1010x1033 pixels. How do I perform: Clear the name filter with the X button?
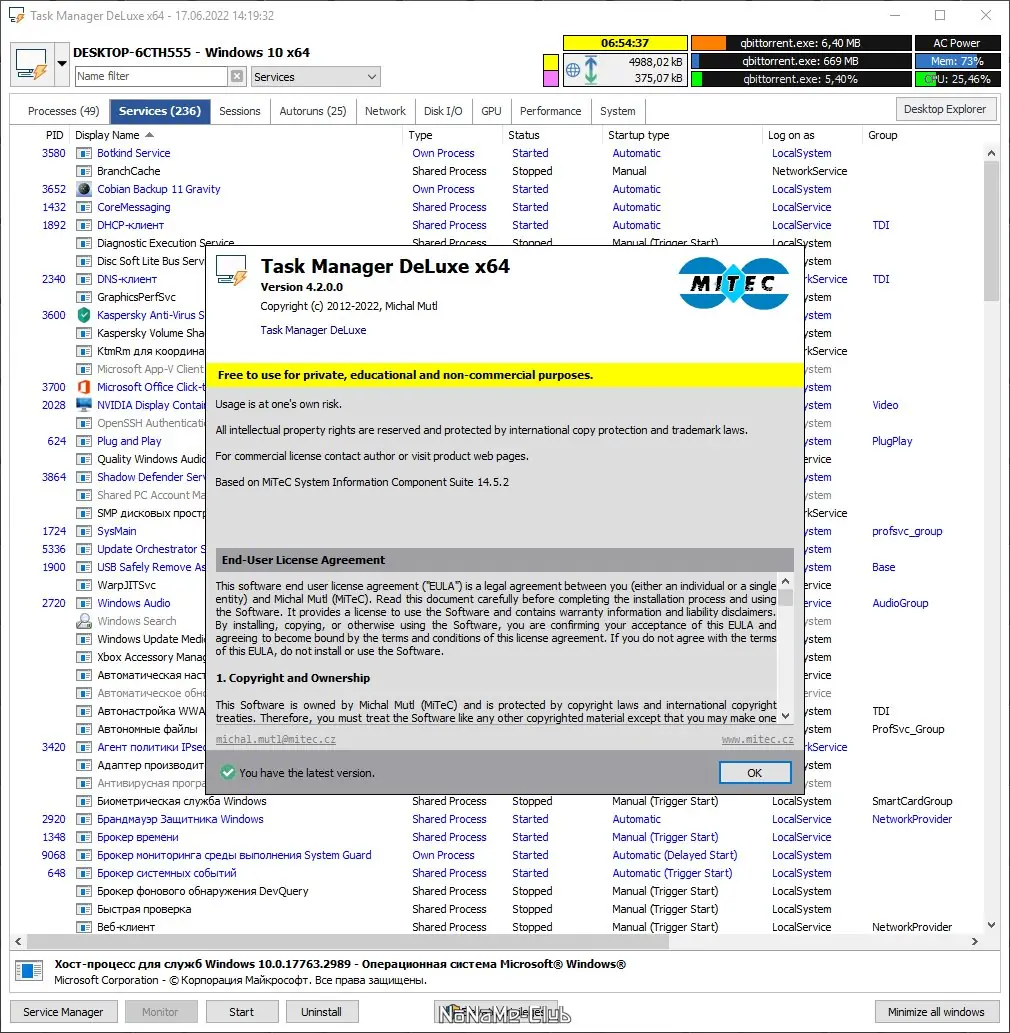click(x=237, y=76)
